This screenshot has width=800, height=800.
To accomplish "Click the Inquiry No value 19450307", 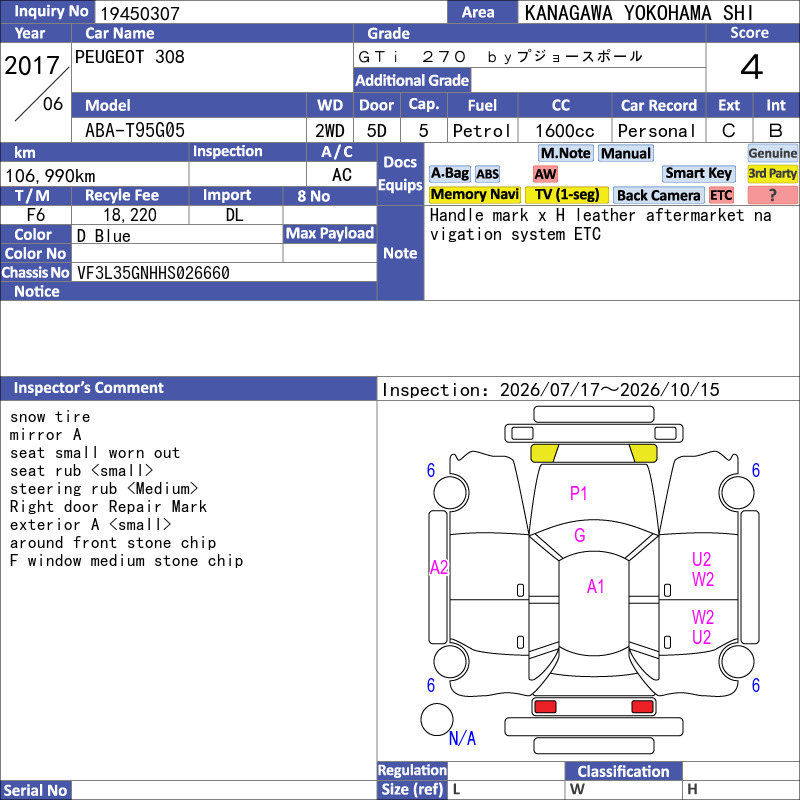I will pos(140,13).
